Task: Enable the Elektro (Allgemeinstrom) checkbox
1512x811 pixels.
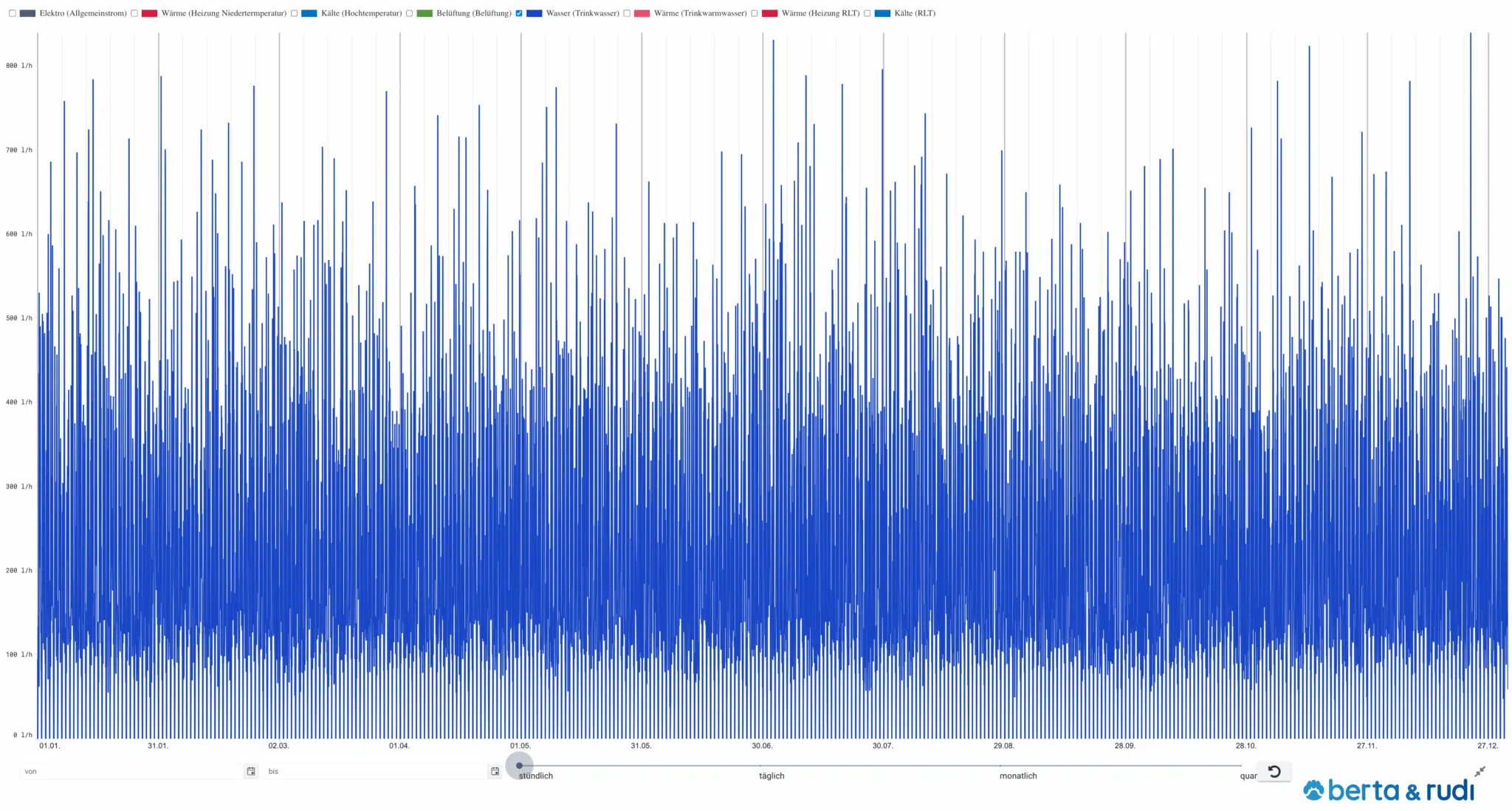Action: (x=13, y=13)
